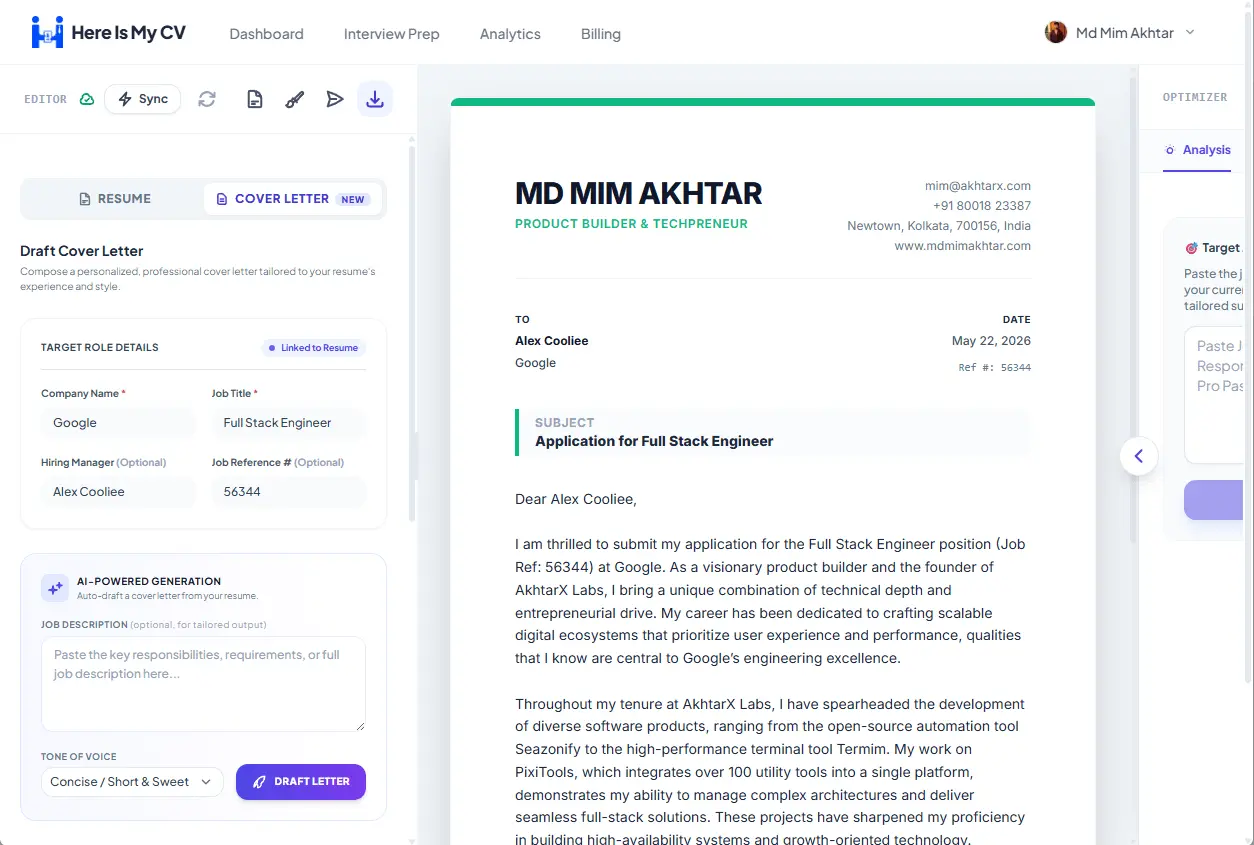Click the download icon in editor toolbar
Screen dimensions: 1254x845
coord(375,99)
